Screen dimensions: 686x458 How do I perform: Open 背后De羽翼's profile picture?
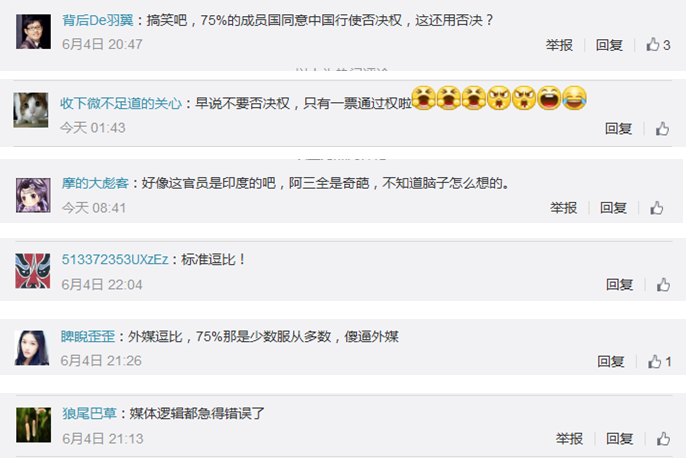point(33,31)
